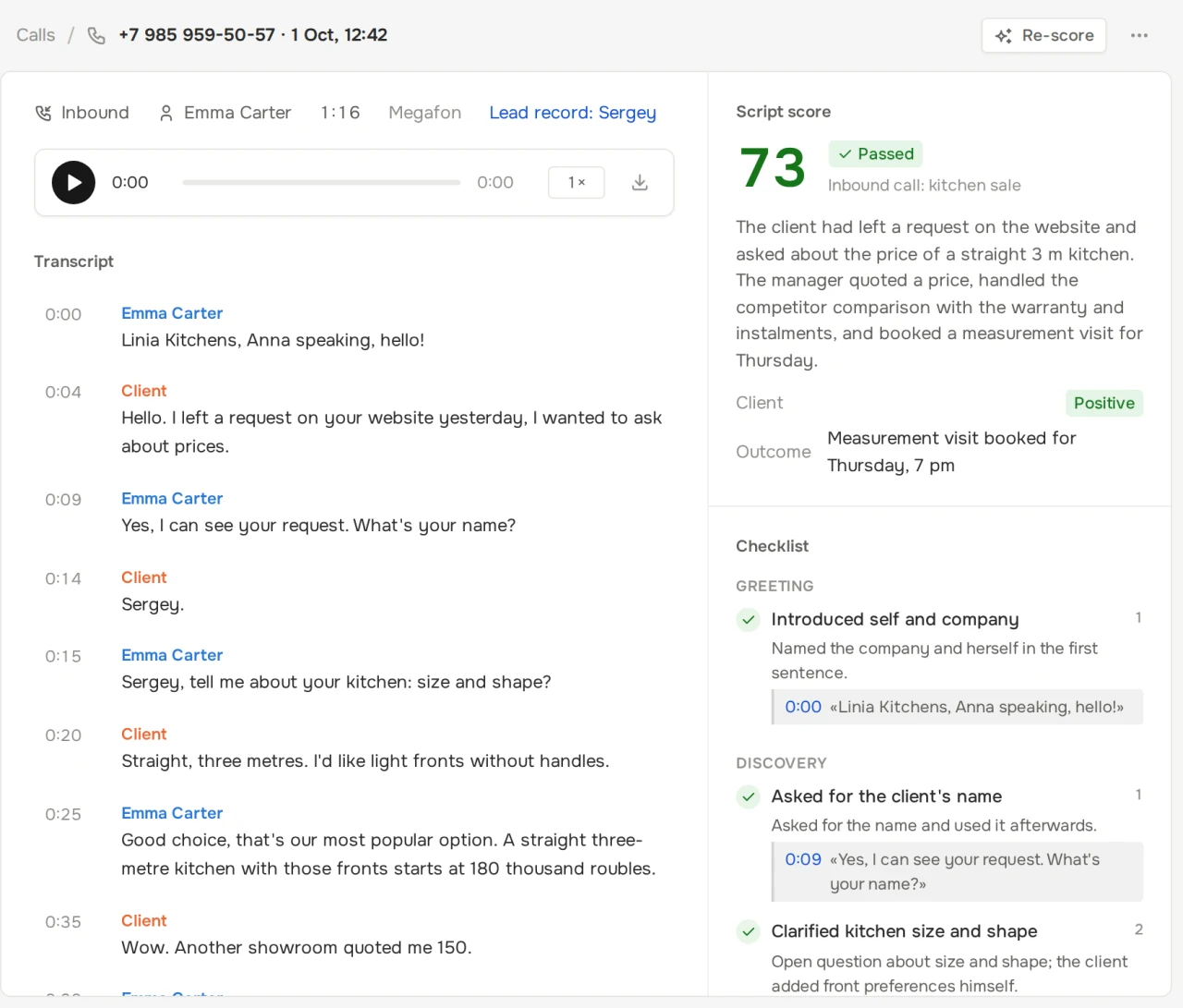Click "Straight, three metres" client reply
Viewport: 1183px width, 1008px height.
click(x=365, y=761)
